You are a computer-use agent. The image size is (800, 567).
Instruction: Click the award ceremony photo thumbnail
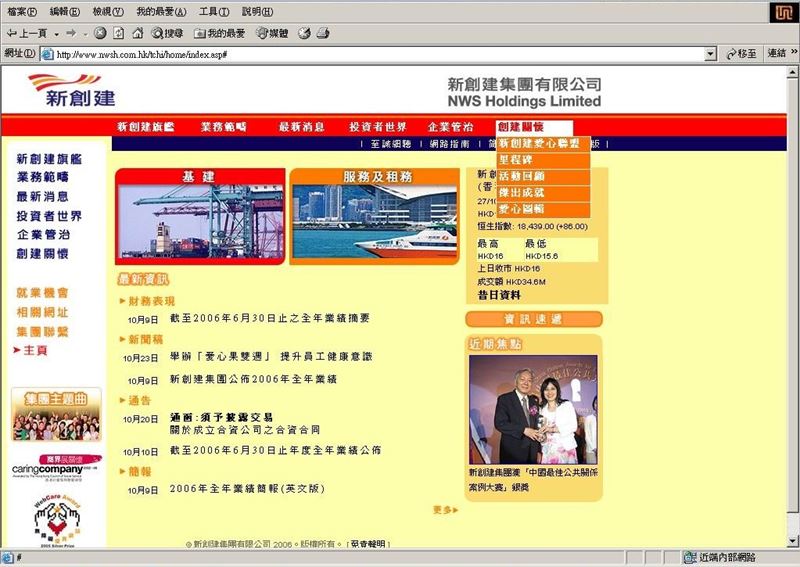(x=533, y=409)
